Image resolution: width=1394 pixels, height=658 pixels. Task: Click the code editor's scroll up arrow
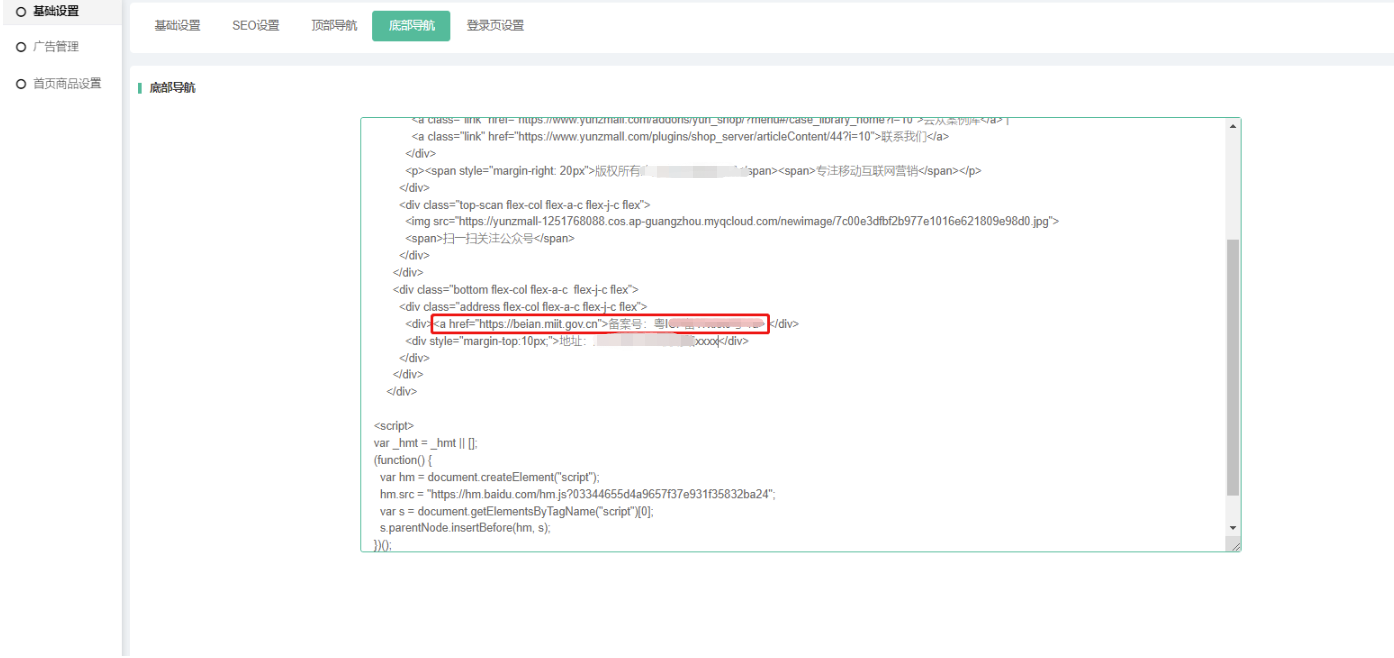pos(1233,126)
